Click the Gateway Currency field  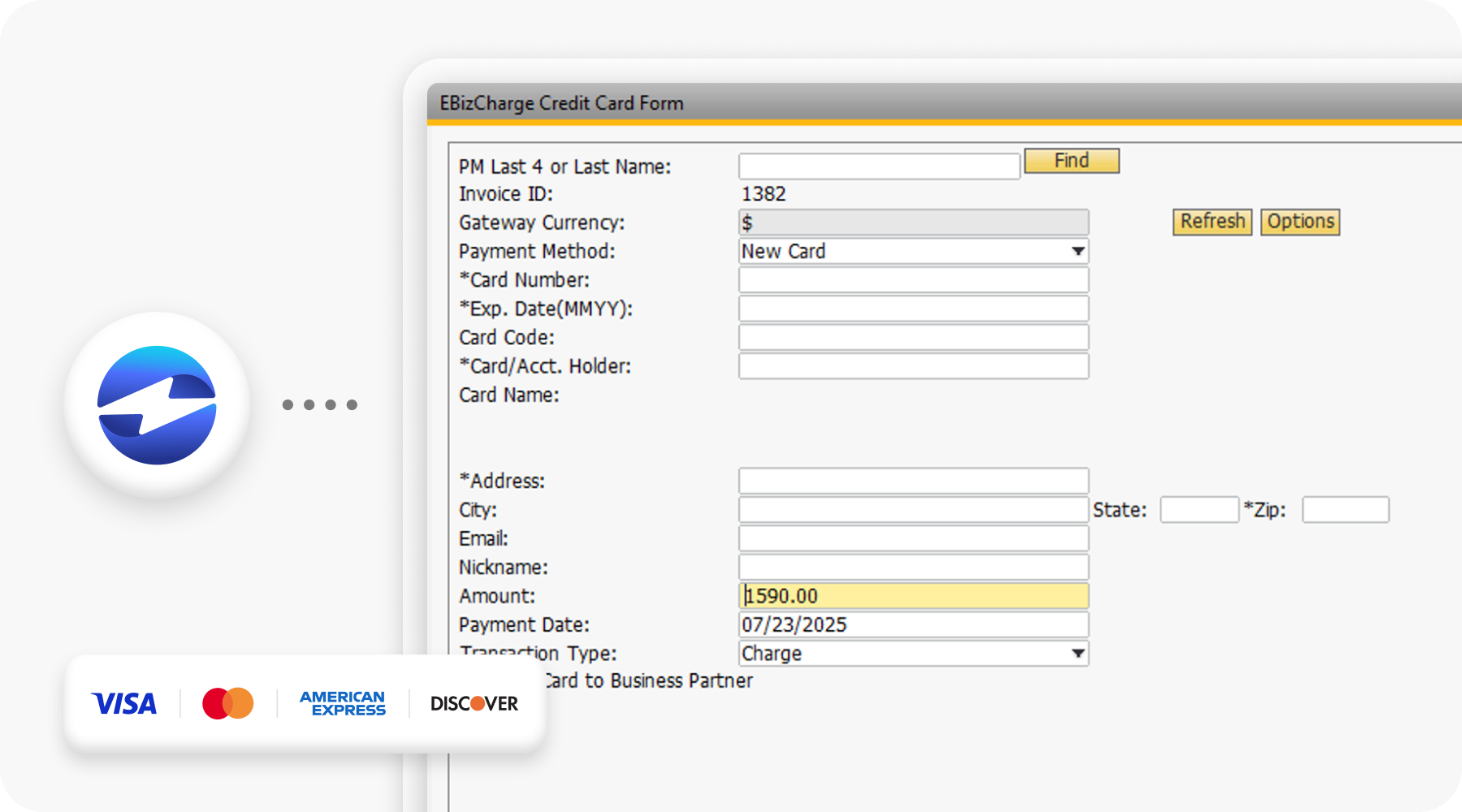(914, 222)
